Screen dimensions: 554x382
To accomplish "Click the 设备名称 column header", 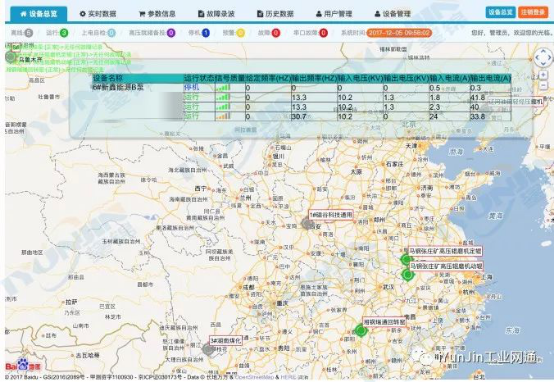I will 108,78.
